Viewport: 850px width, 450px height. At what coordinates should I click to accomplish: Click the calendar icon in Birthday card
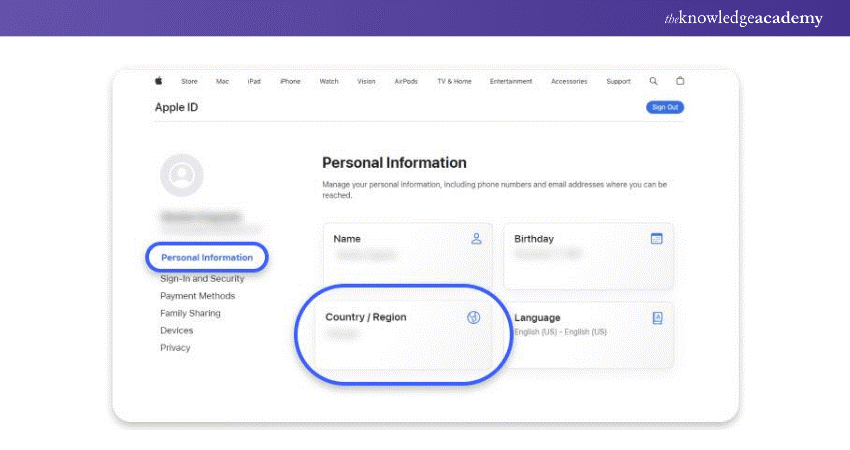coord(657,239)
